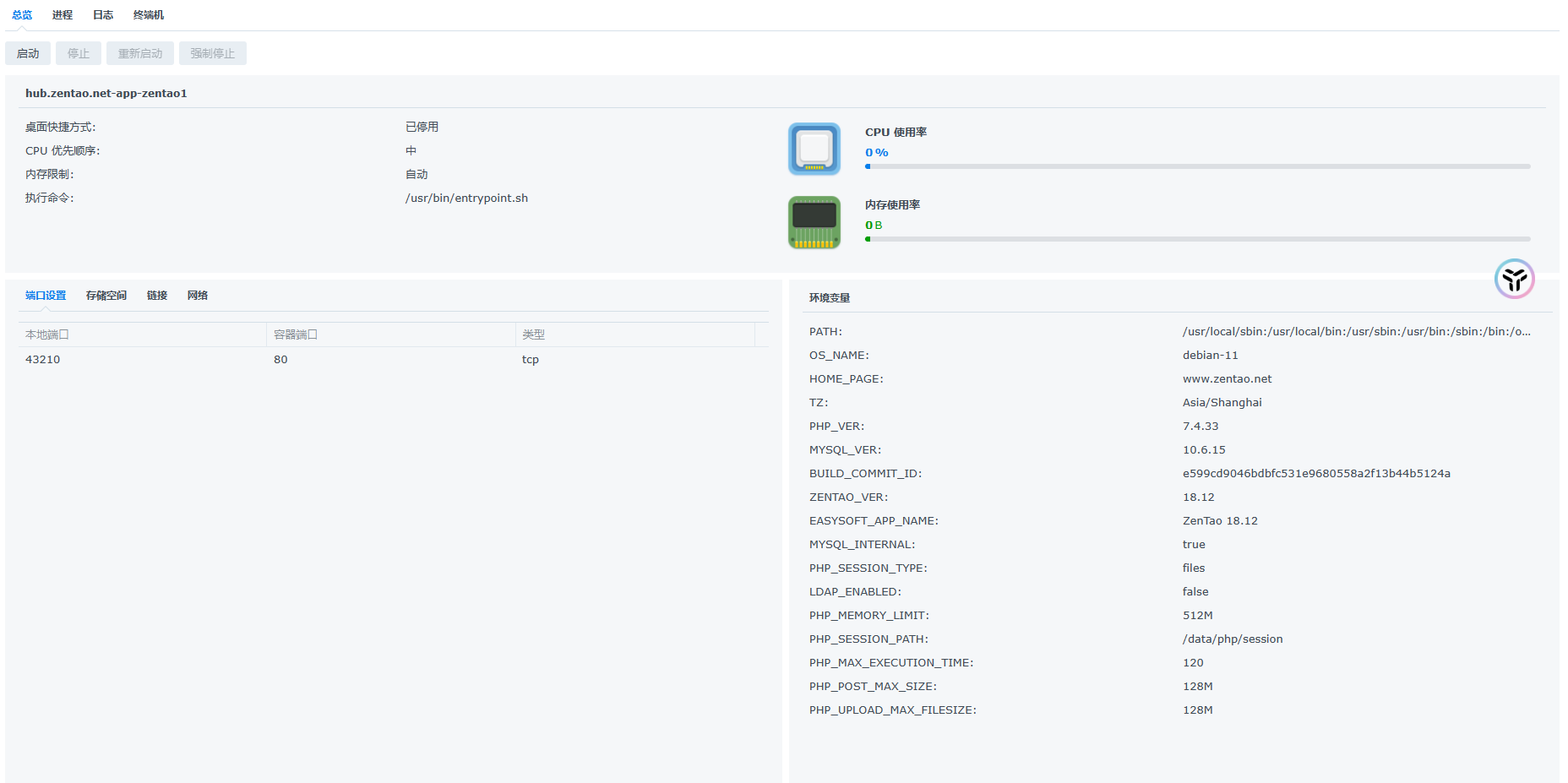Sort by the 本地端口 column header
1568x783 pixels.
[x=142, y=334]
